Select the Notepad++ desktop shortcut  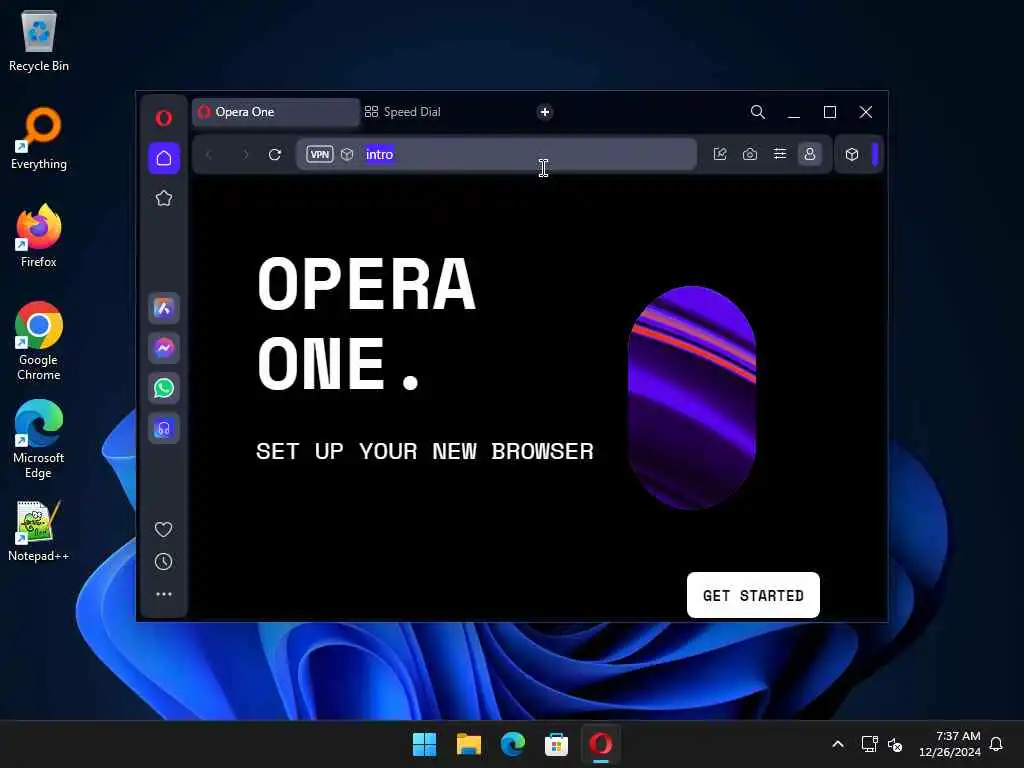39,531
